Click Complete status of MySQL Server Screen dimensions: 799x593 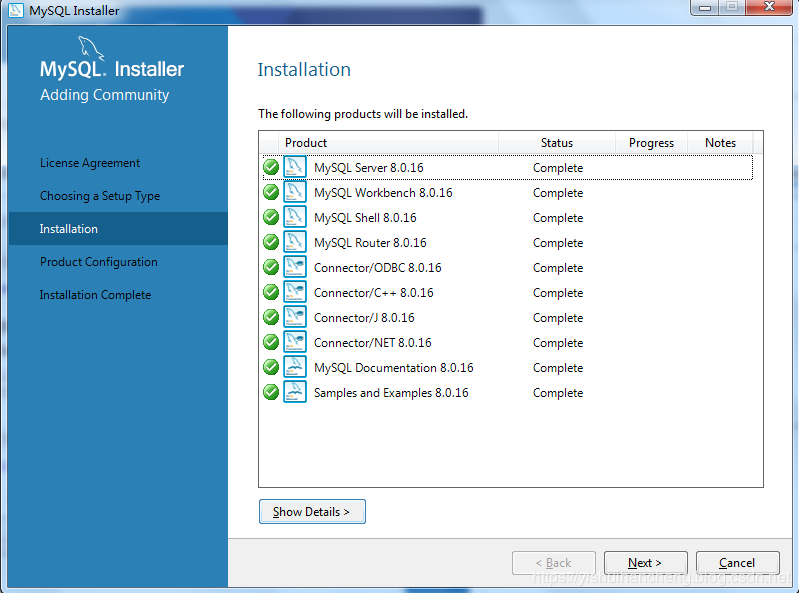coord(558,168)
